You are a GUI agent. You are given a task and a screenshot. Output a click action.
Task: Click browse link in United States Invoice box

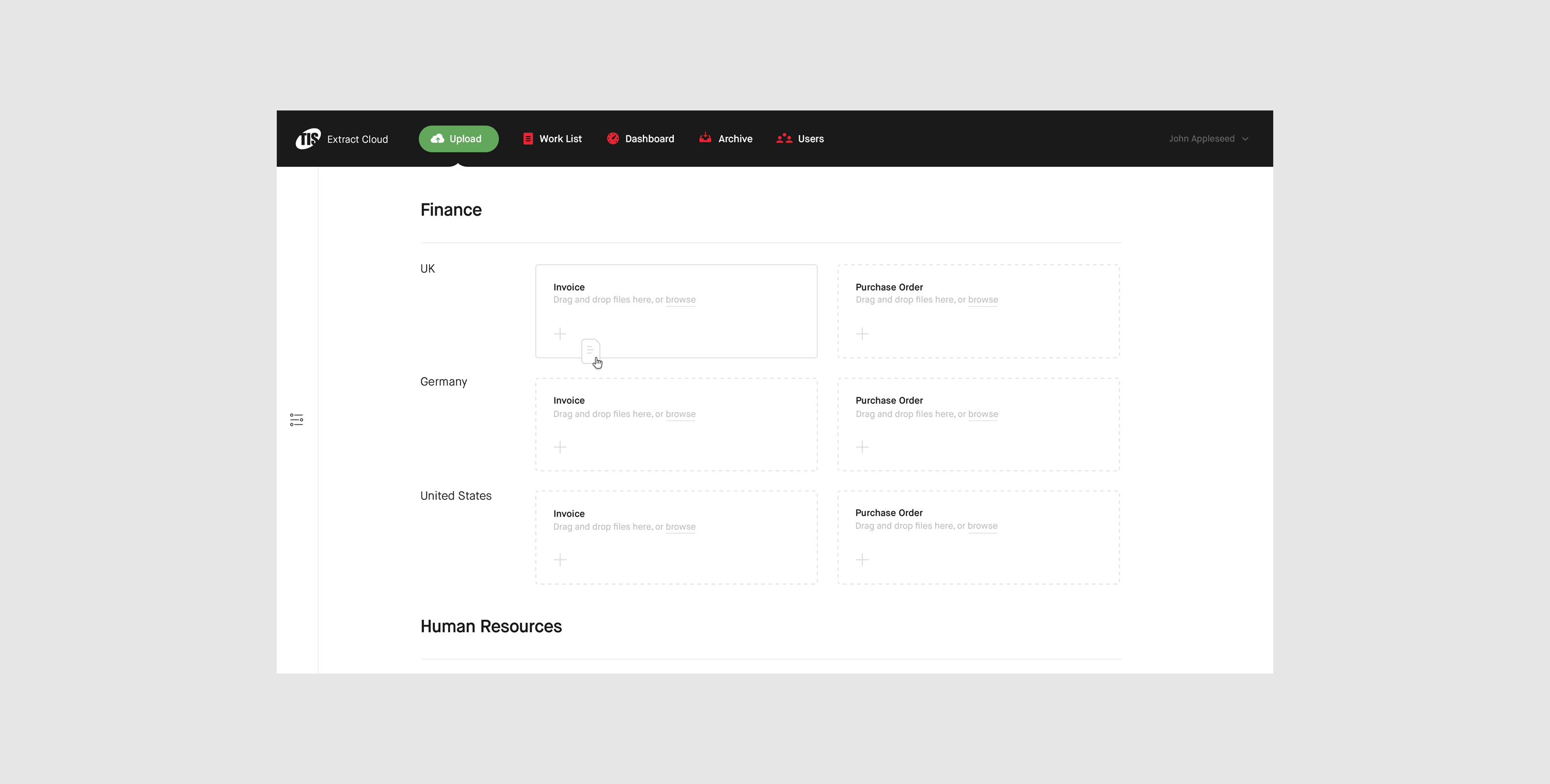(680, 526)
